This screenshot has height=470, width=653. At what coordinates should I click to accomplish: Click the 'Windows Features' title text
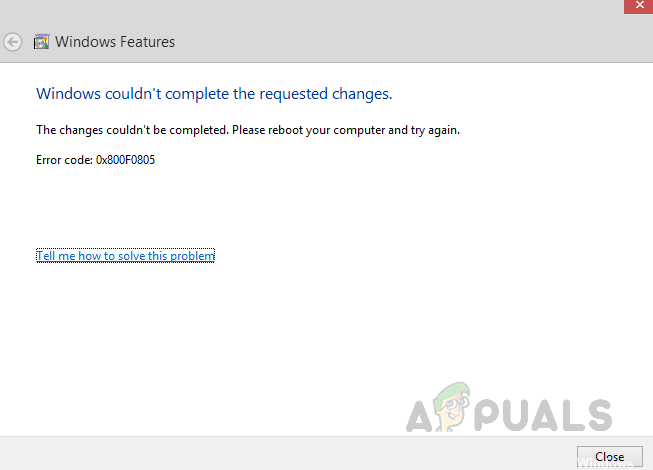115,42
